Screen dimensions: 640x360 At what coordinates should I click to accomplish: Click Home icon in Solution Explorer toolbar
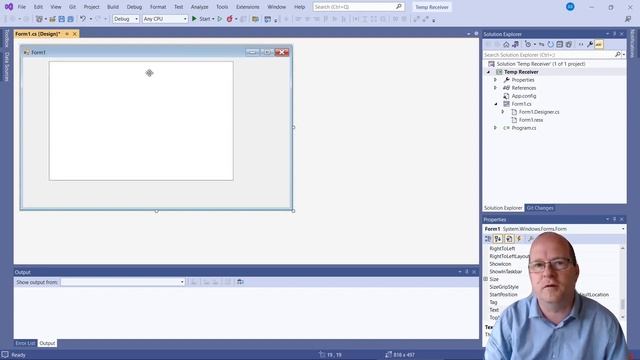tap(506, 44)
